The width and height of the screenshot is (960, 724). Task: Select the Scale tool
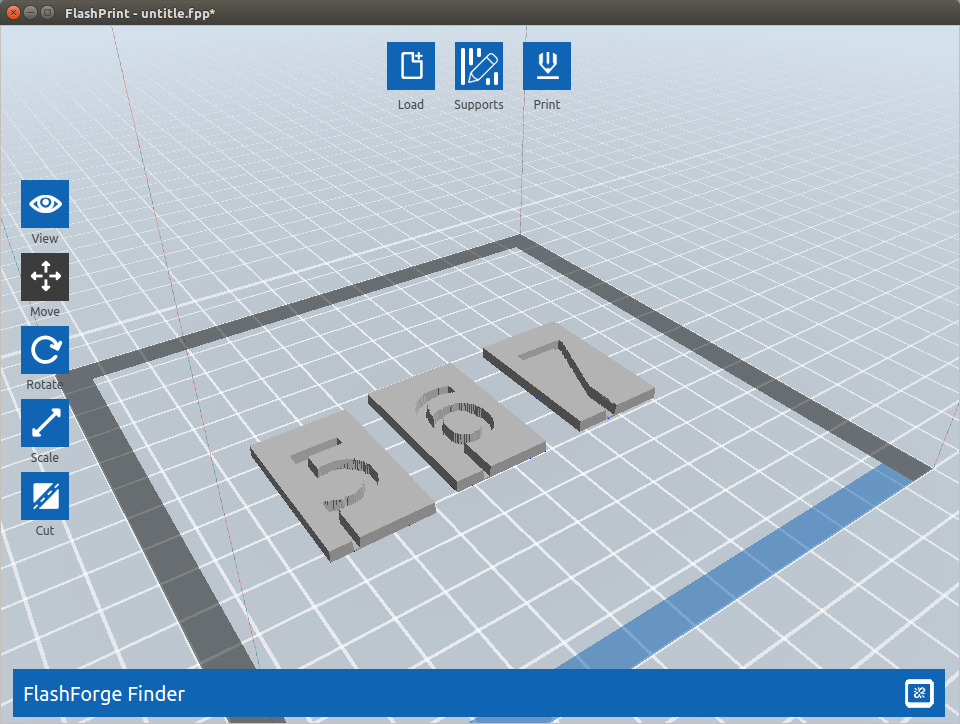tap(45, 423)
